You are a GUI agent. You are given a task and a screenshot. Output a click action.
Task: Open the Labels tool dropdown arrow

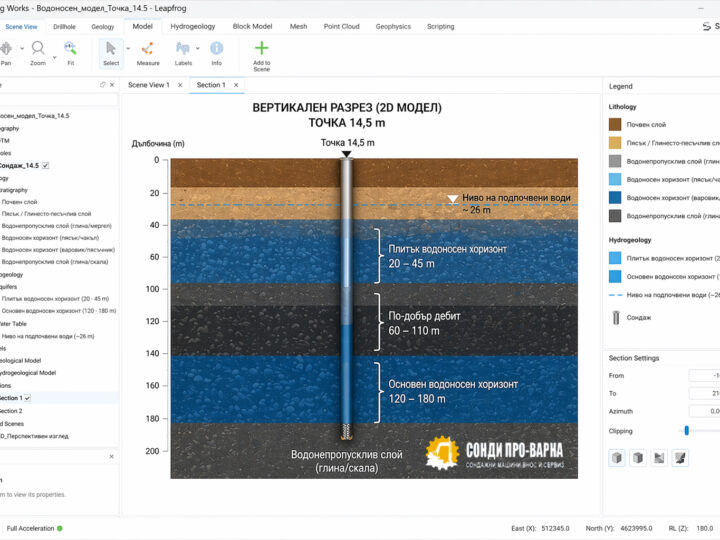[x=198, y=48]
